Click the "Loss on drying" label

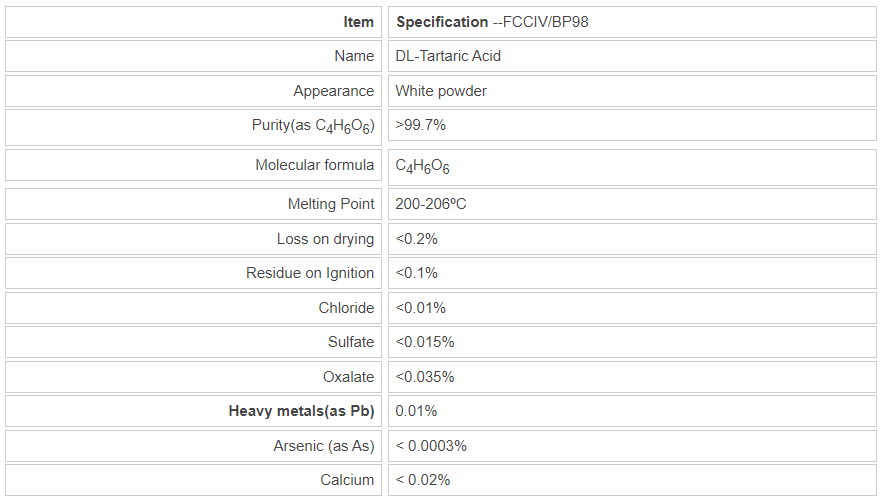[325, 239]
